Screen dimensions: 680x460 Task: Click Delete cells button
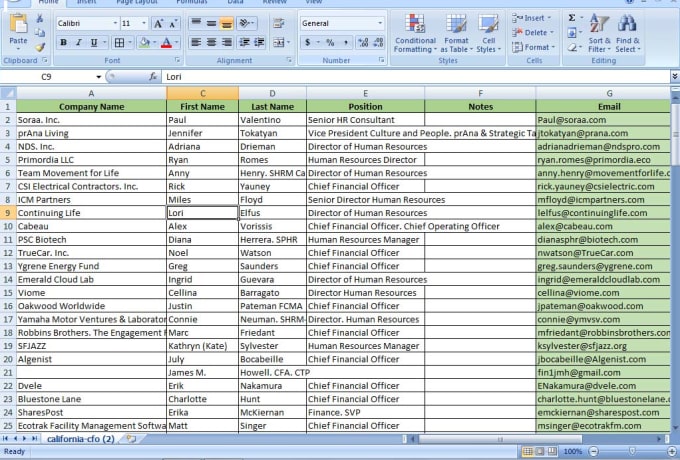[x=533, y=33]
